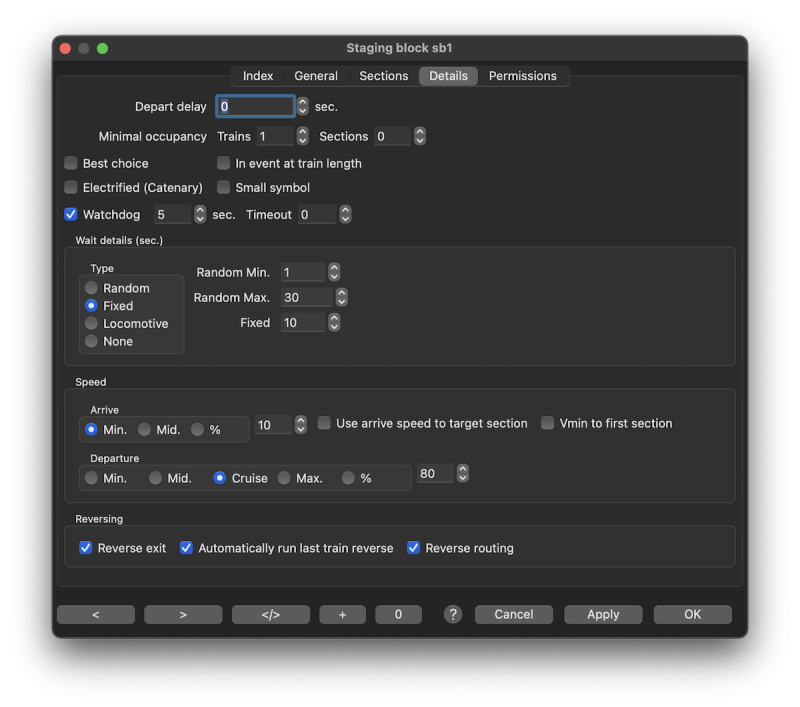Image resolution: width=800 pixels, height=707 pixels.
Task: Click the next block '>' button
Action: [183, 615]
